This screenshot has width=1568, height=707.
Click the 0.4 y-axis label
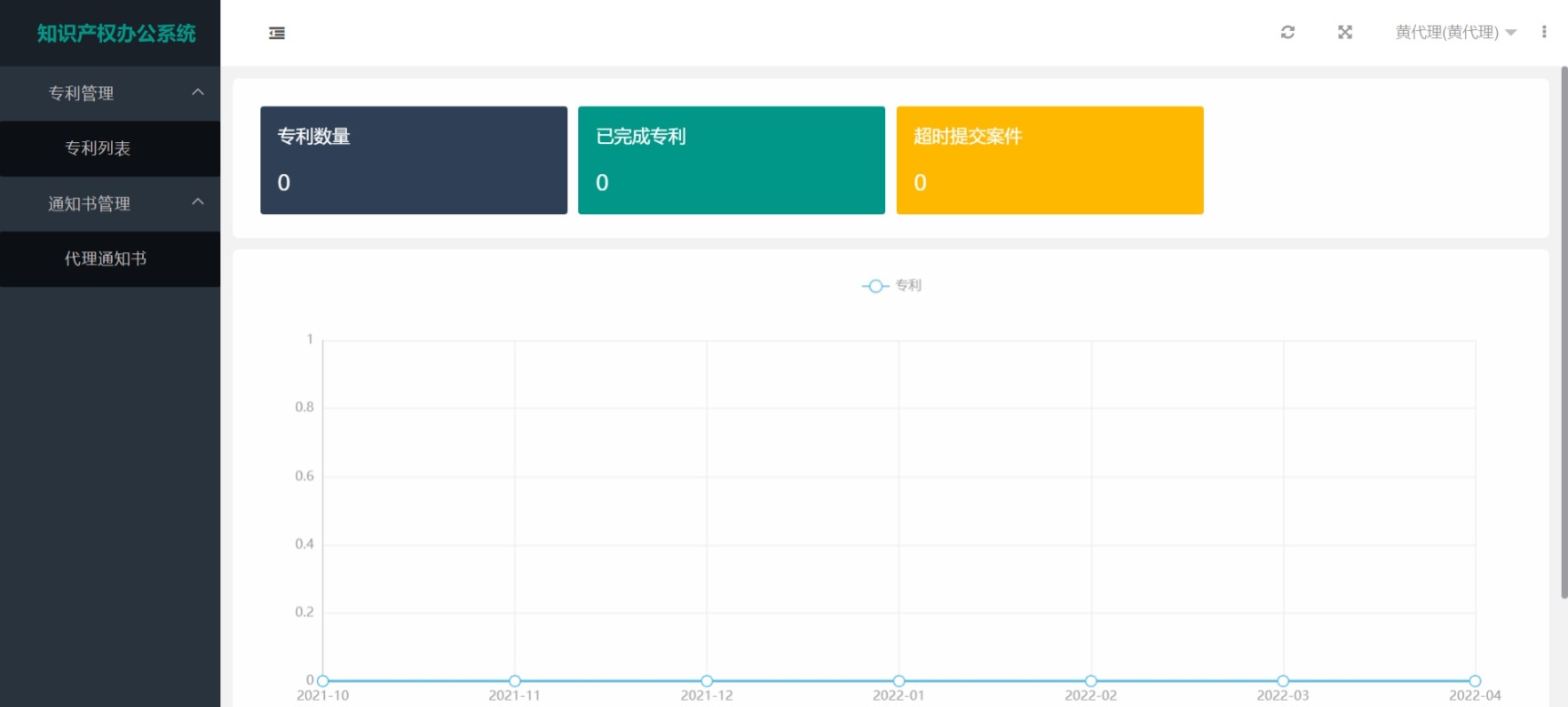tap(304, 544)
